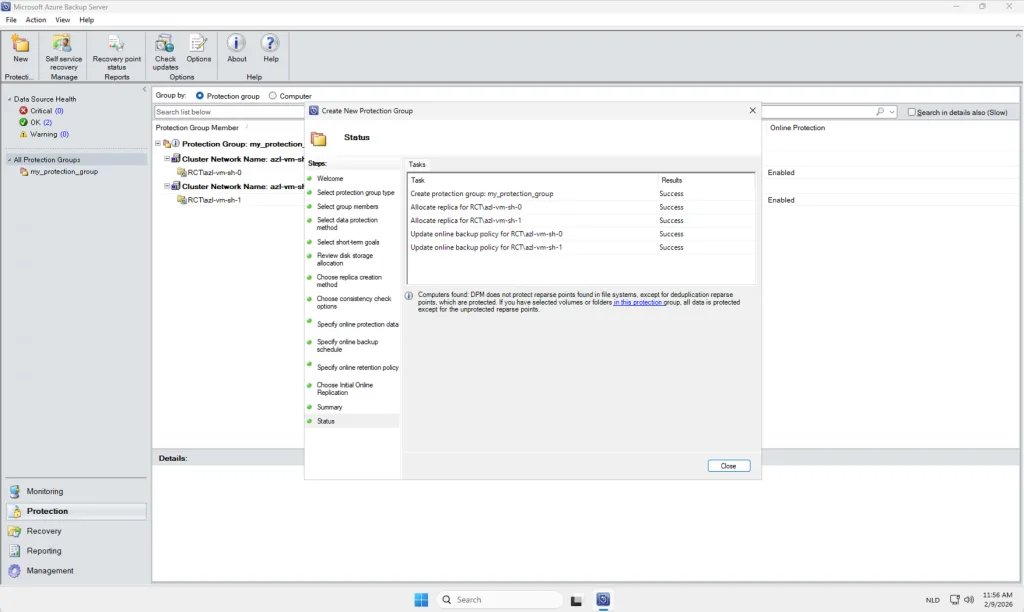Viewport: 1024px width, 612px height.
Task: Open Monitoring workspace in navigation pane
Action: coord(44,491)
